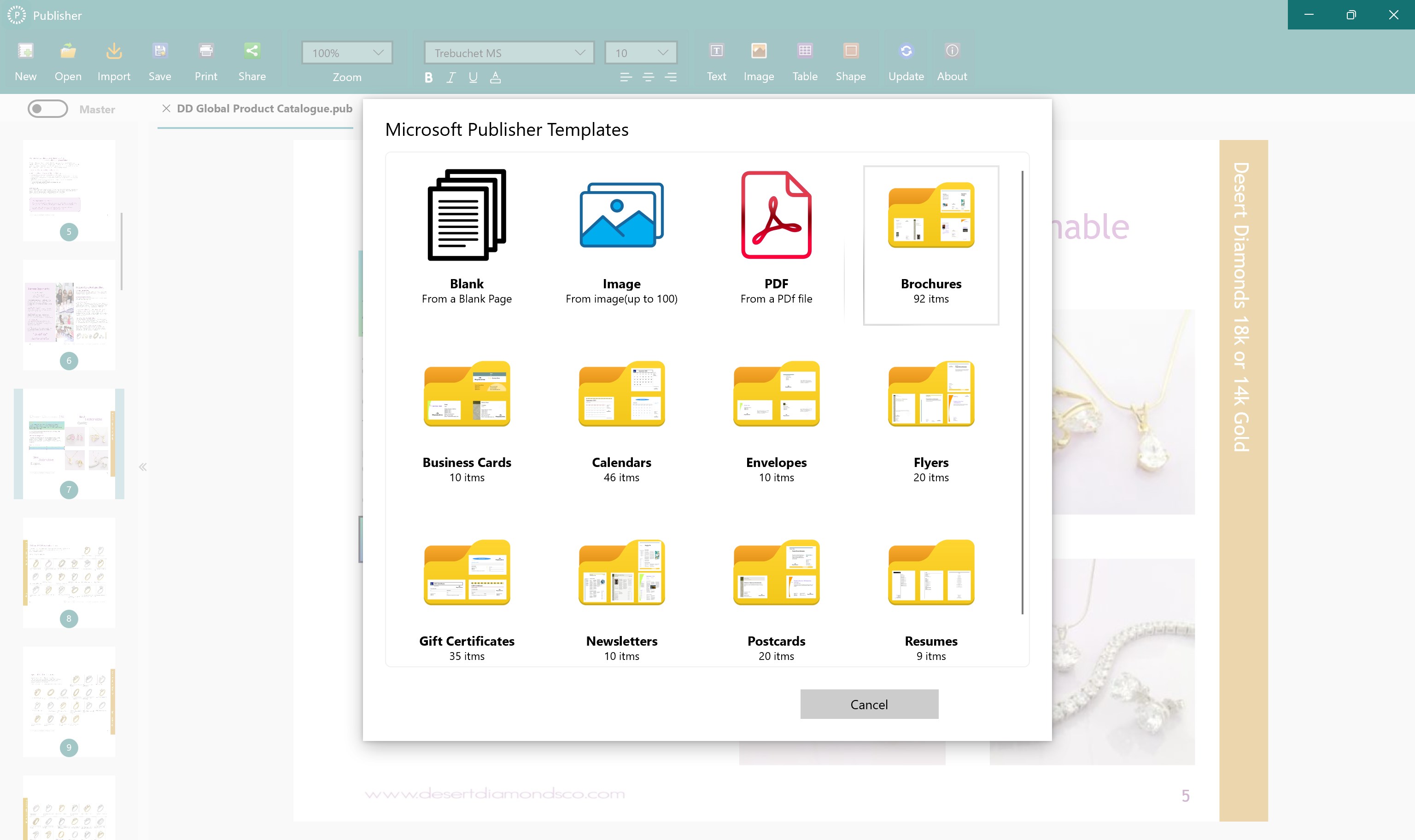Viewport: 1415px width, 840px height.
Task: Apply underline formatting
Action: [473, 77]
